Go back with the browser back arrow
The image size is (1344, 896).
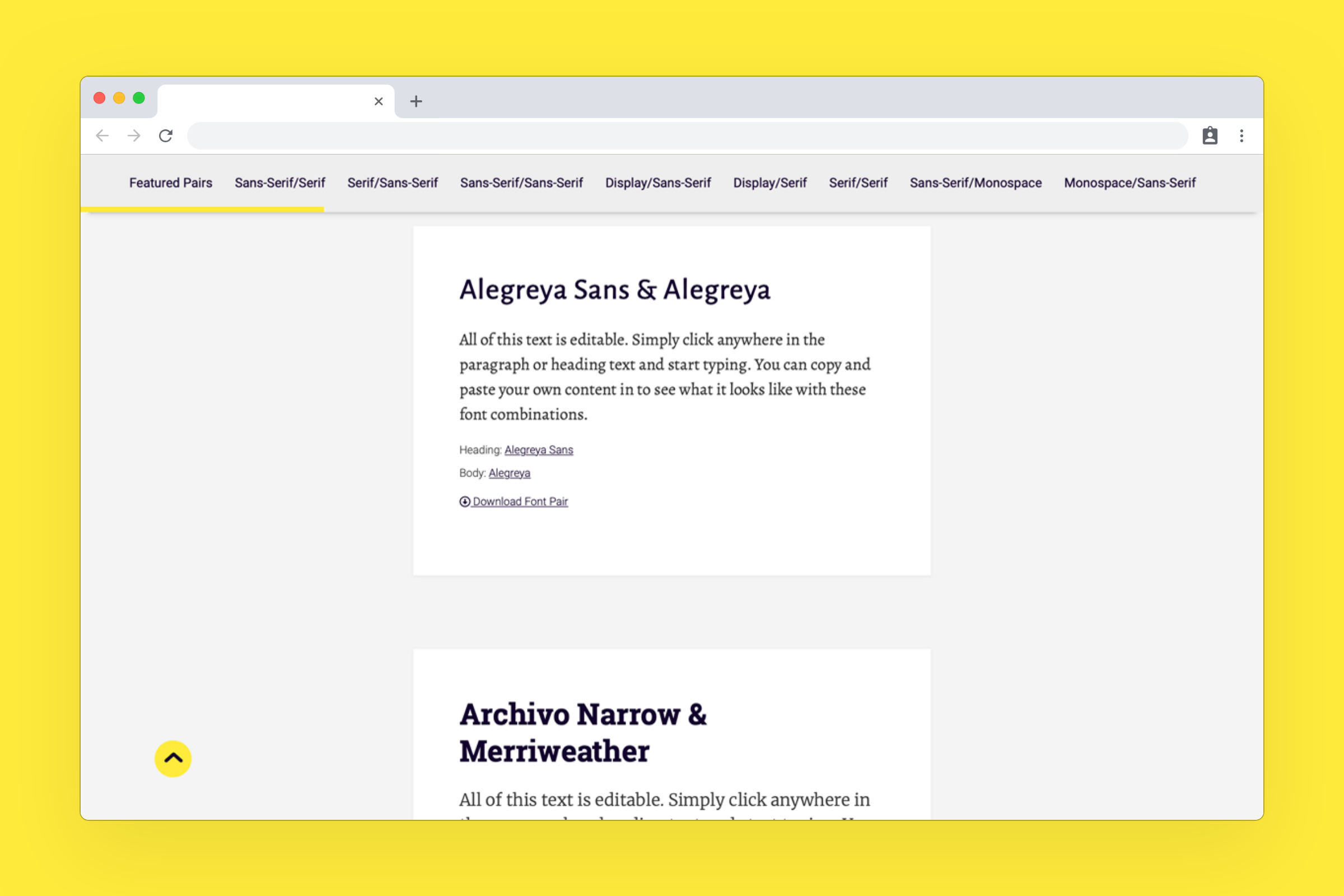pos(102,136)
